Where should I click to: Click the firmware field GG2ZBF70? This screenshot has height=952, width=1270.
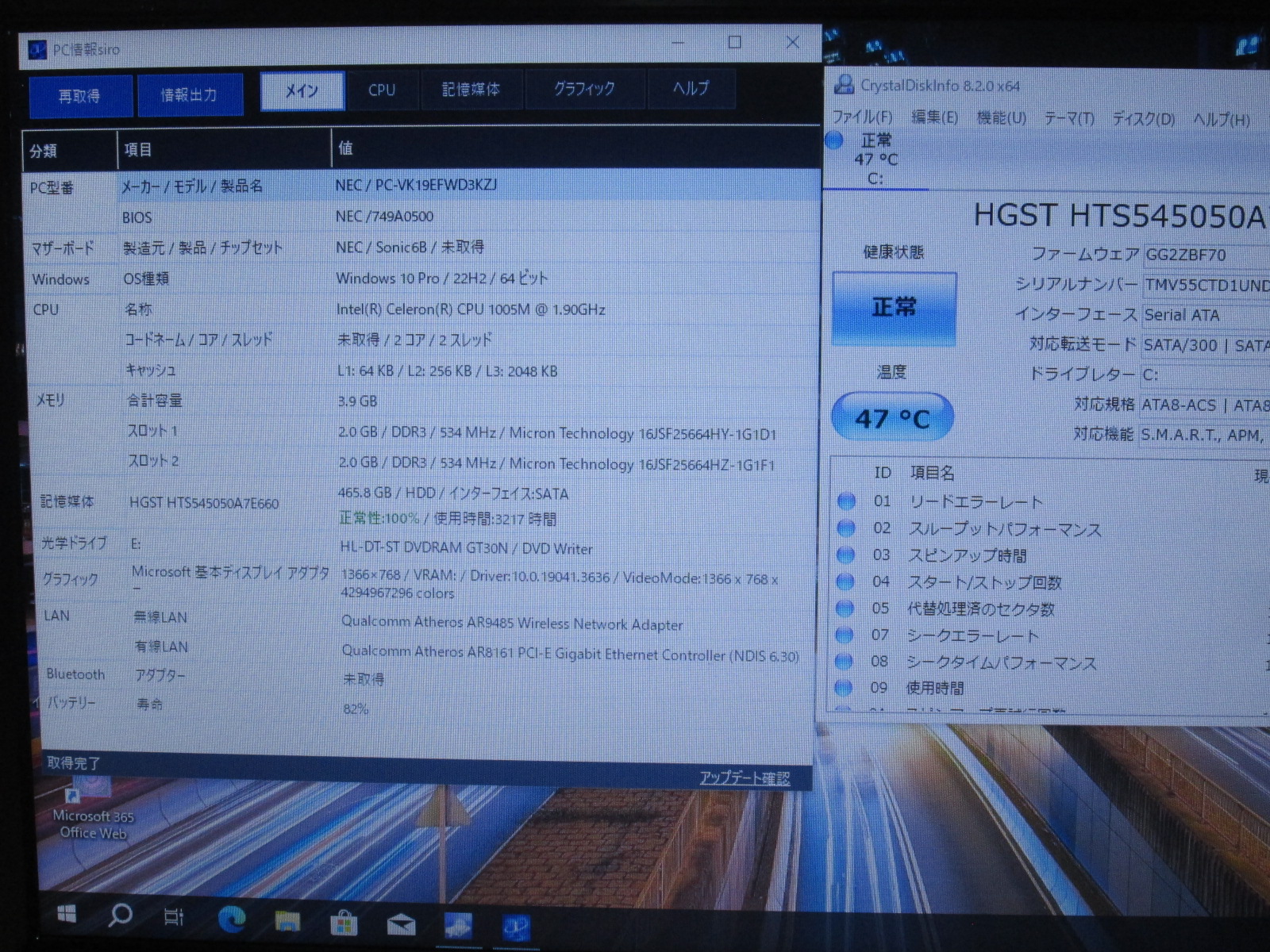coord(1205,255)
